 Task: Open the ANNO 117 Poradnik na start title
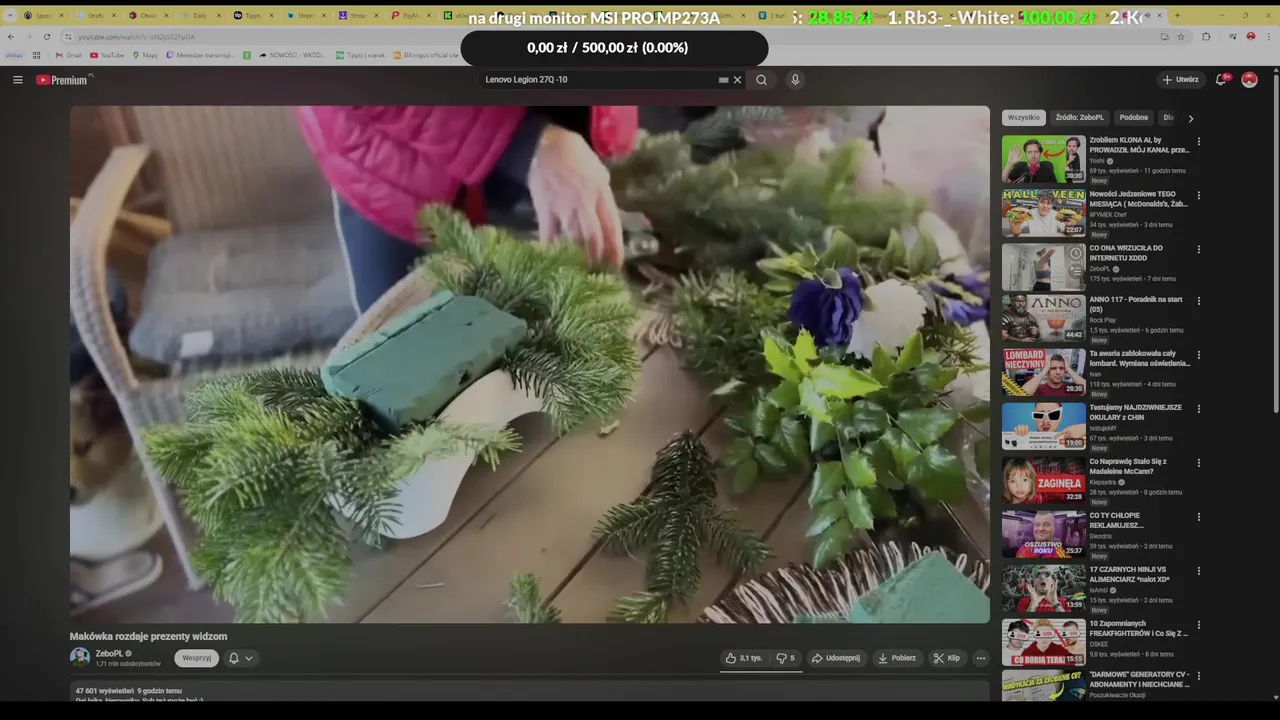[1136, 305]
